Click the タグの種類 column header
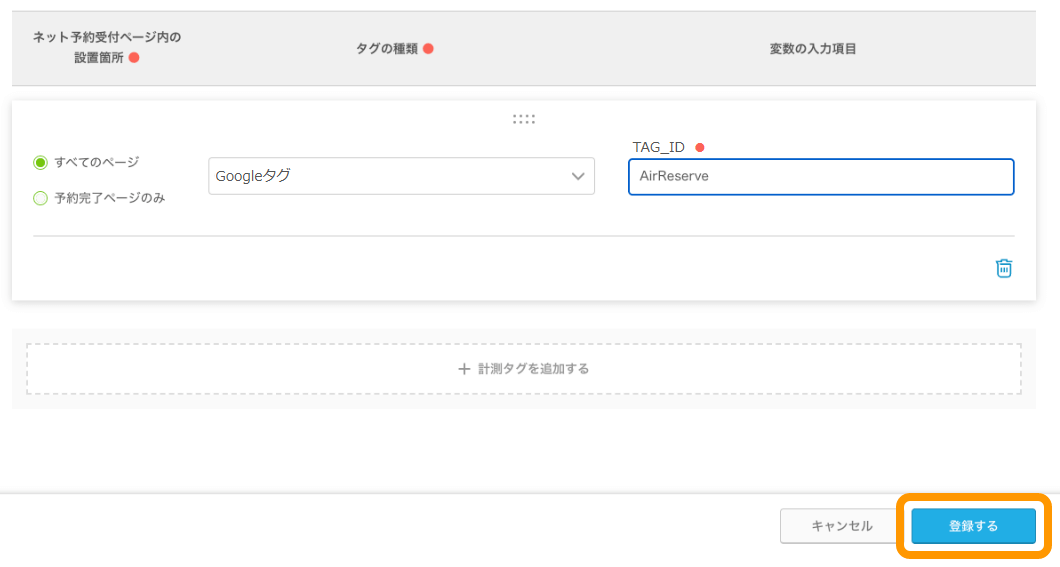 pyautogui.click(x=387, y=49)
